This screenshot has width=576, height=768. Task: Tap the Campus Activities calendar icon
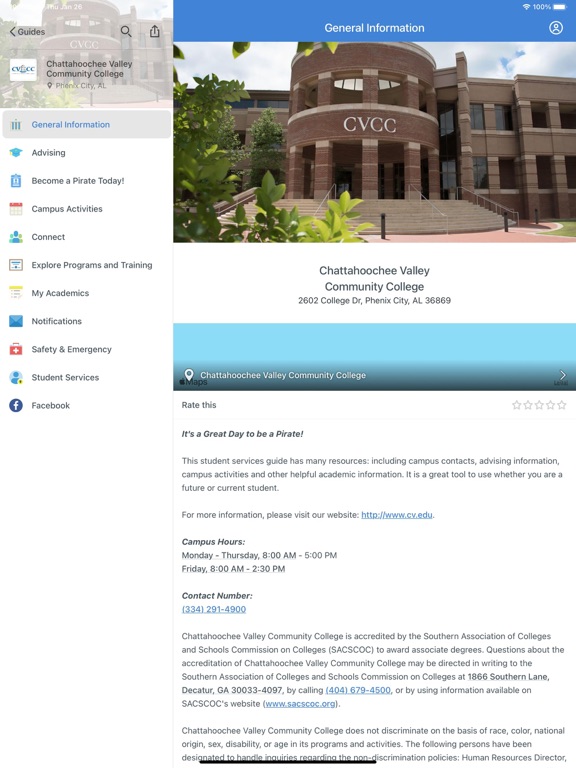coord(16,209)
